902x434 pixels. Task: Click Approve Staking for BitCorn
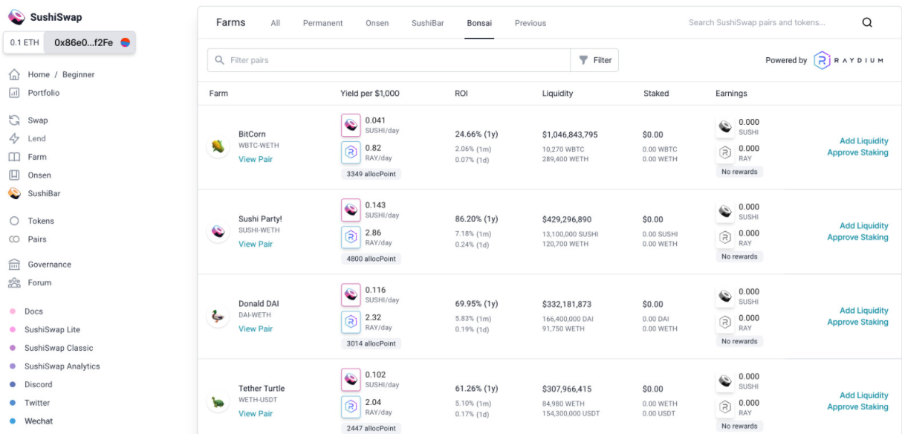858,153
